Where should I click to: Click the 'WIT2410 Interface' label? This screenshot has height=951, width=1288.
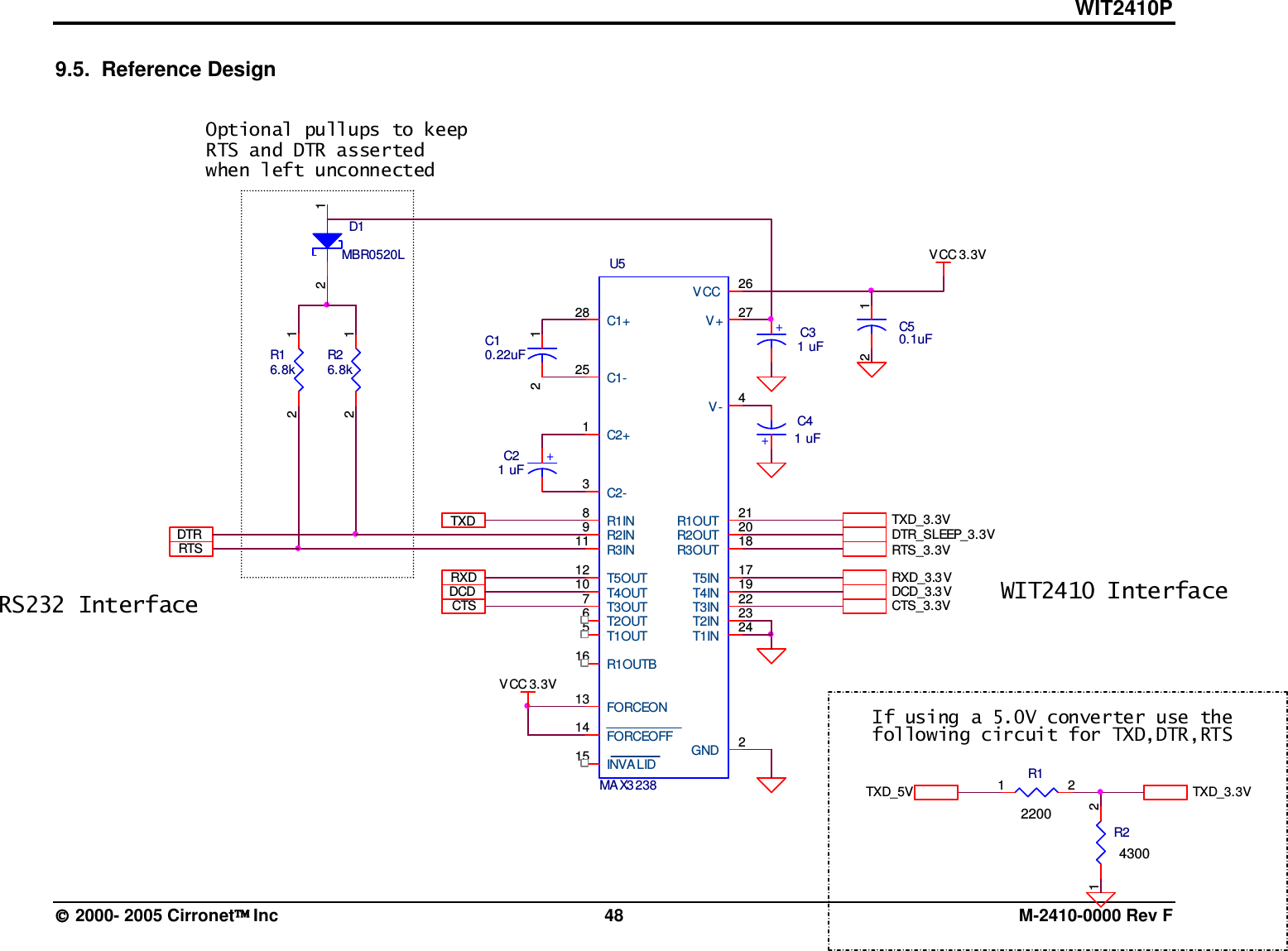pos(1114,591)
